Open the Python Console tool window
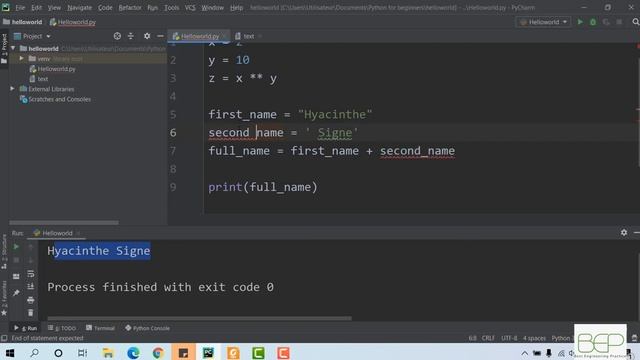This screenshot has width=640, height=360. [x=147, y=328]
